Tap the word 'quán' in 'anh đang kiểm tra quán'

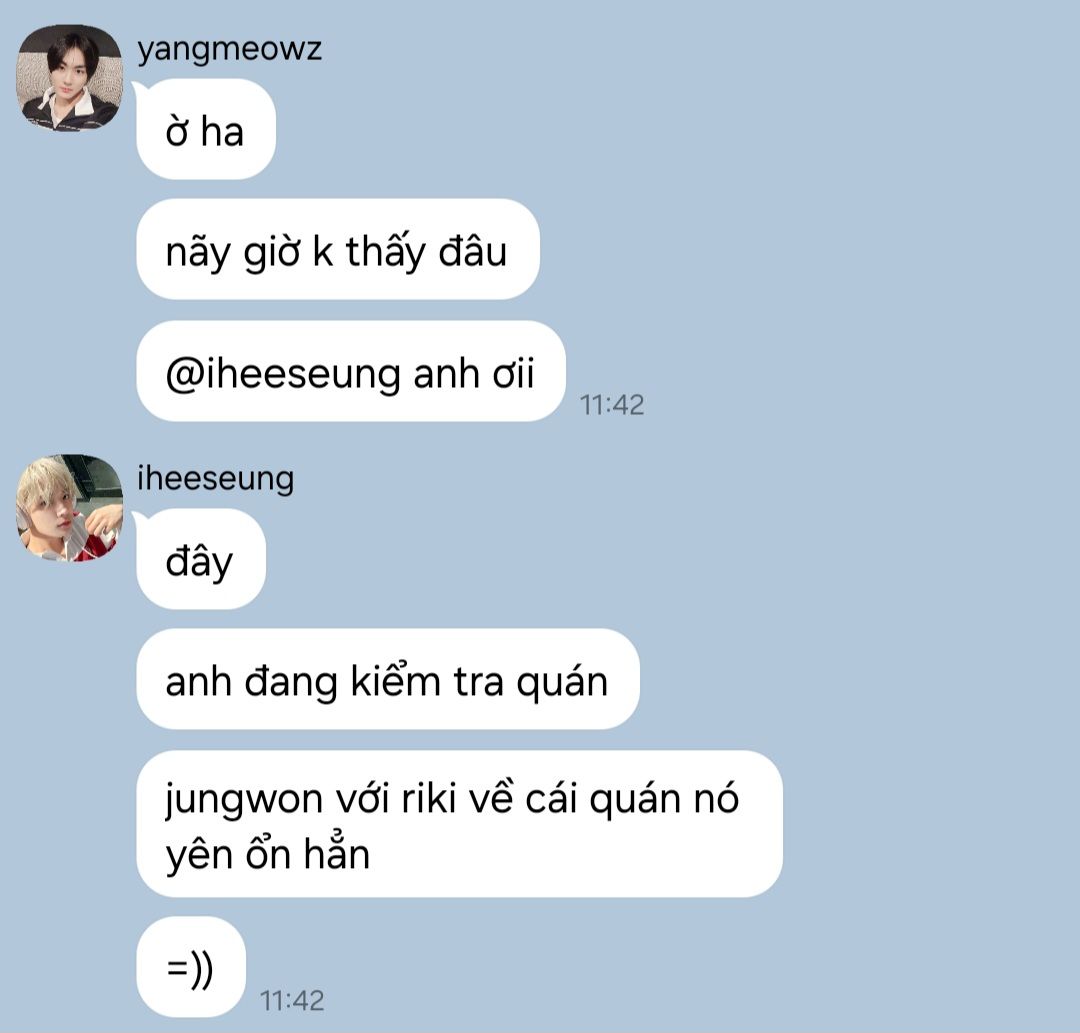pyautogui.click(x=562, y=682)
